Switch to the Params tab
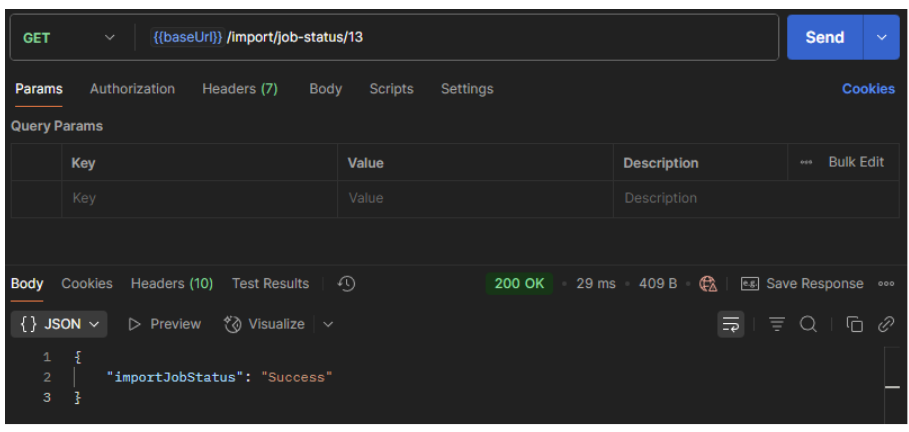 click(x=39, y=89)
